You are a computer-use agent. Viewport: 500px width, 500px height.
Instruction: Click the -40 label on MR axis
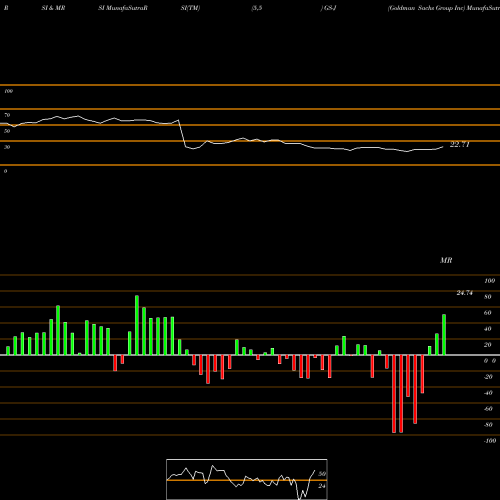click(488, 393)
